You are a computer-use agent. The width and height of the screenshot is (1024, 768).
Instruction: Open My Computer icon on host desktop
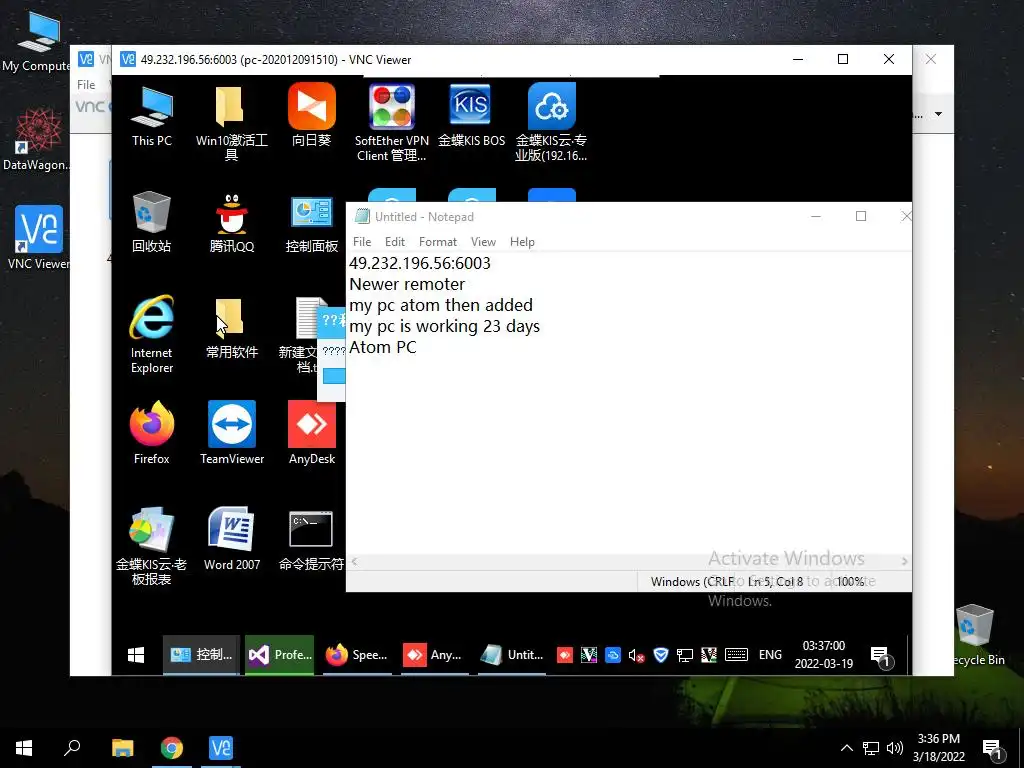37,42
